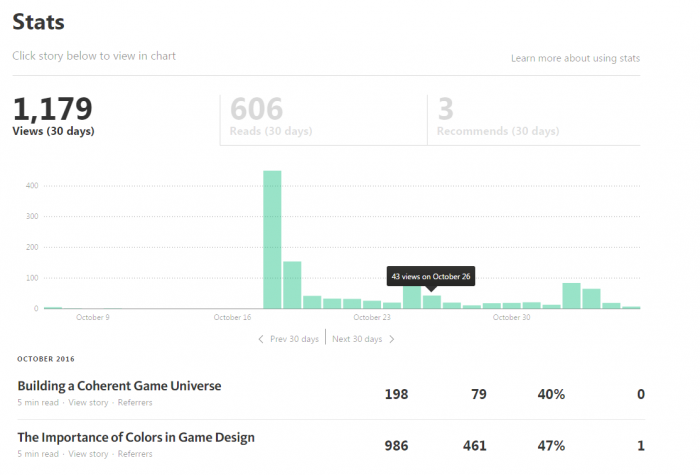The image size is (700, 475).
Task: Open the 'Learn more about using stats' link
Action: [x=575, y=58]
